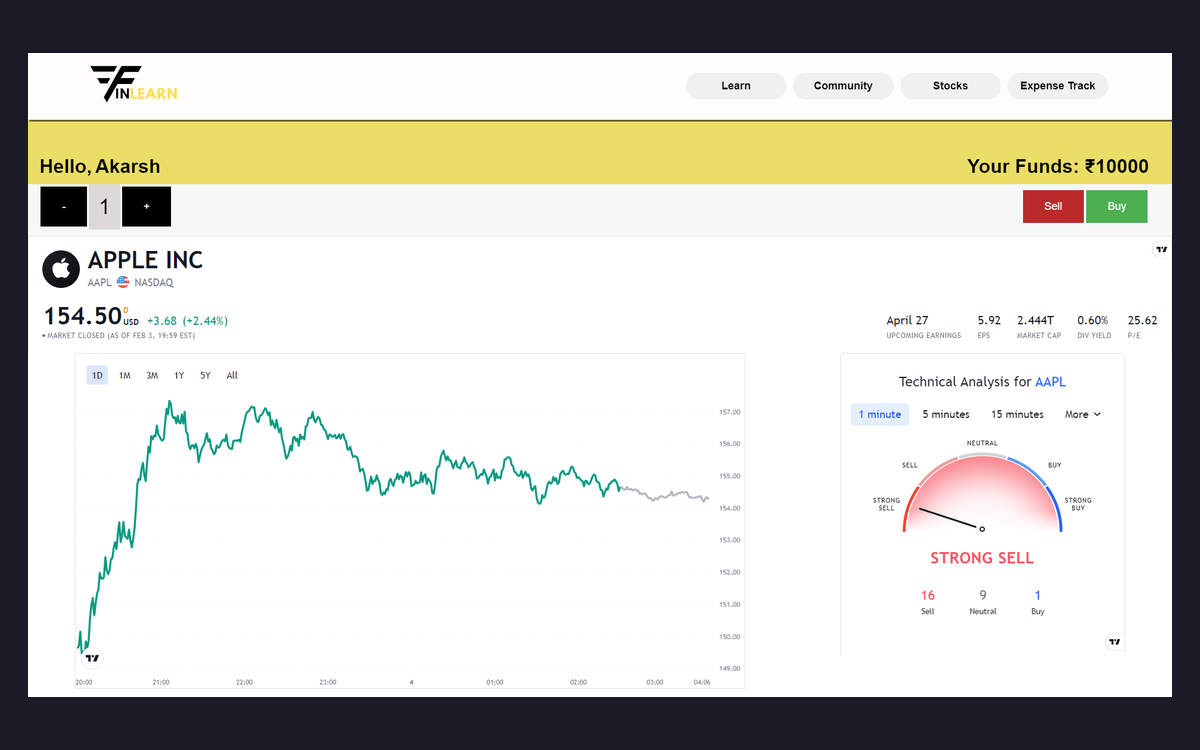Expand the More intervals dropdown

[1083, 414]
